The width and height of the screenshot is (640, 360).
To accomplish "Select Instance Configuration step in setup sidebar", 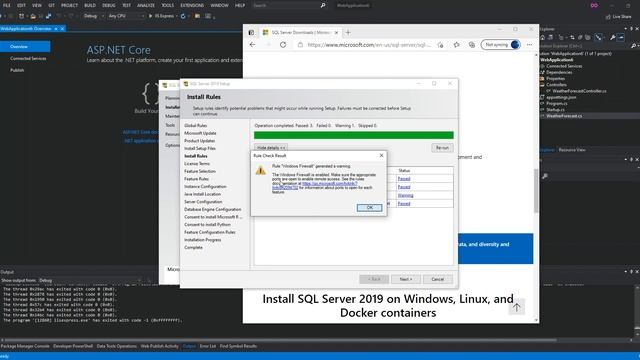I will [205, 187].
